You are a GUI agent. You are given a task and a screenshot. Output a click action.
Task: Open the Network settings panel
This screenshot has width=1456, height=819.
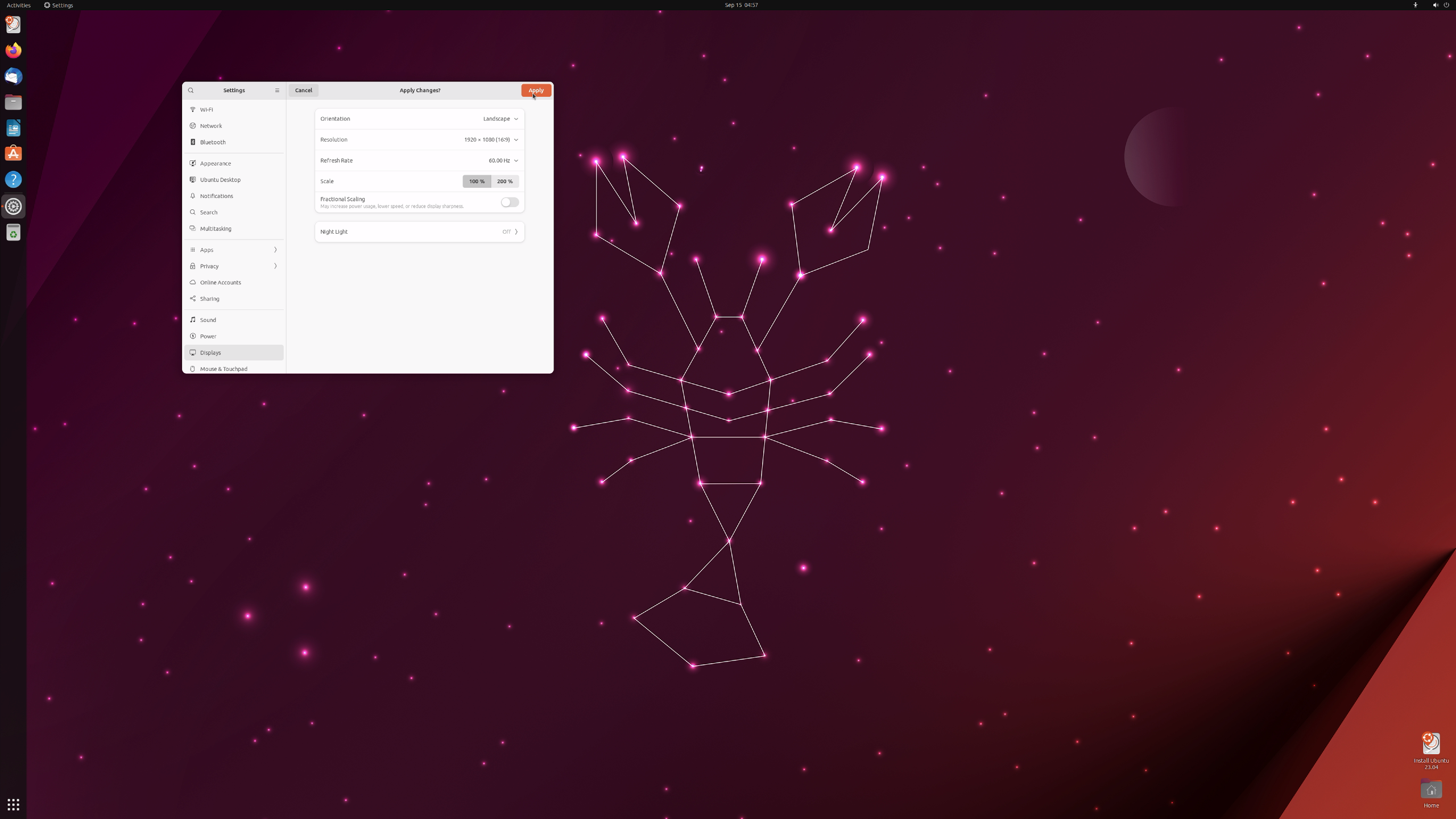pos(234,126)
